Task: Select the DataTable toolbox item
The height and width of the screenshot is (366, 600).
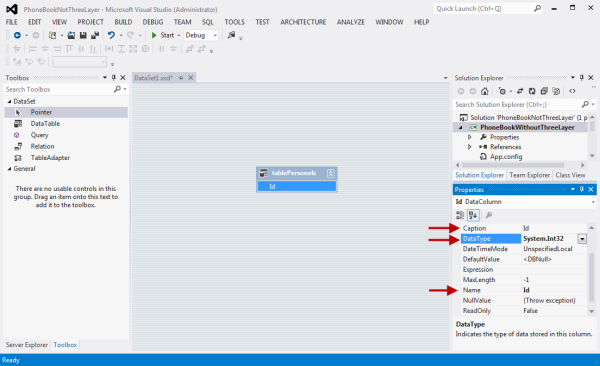Action: click(66, 124)
